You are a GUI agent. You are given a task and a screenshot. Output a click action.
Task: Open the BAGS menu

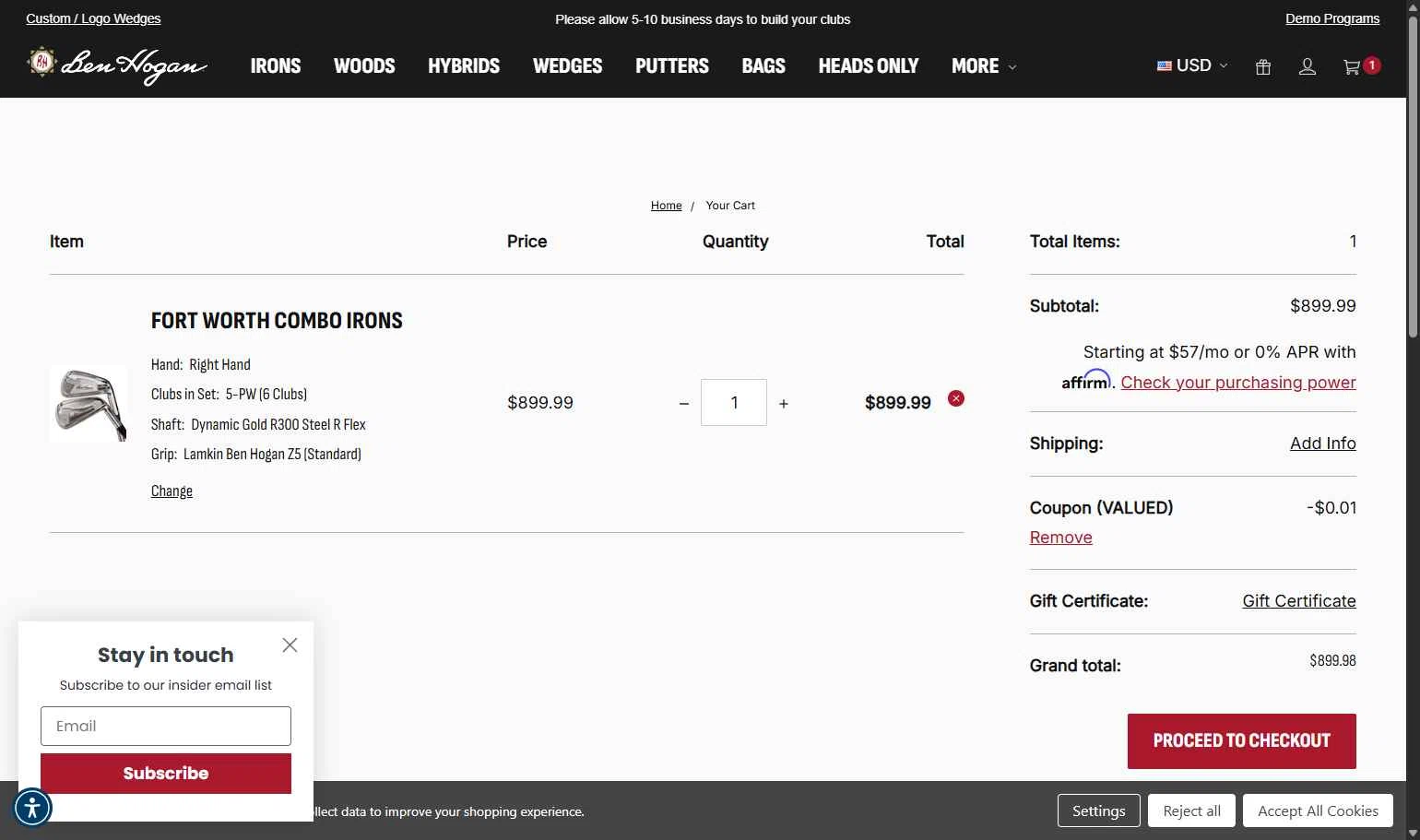[x=763, y=65]
